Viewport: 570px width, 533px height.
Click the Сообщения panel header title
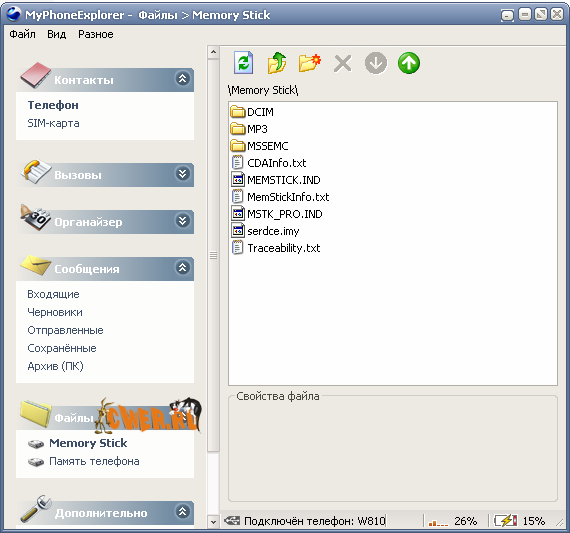[87, 269]
